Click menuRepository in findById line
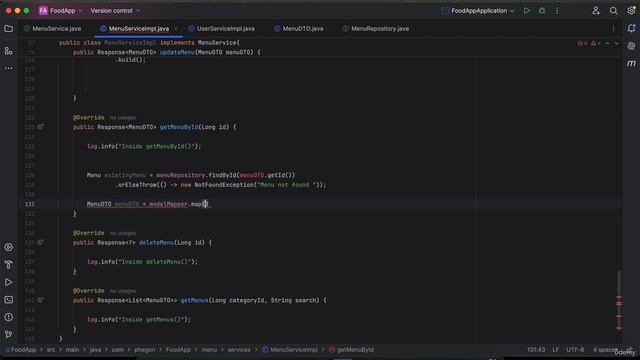Screen dimensions: 640x360 (x=180, y=175)
